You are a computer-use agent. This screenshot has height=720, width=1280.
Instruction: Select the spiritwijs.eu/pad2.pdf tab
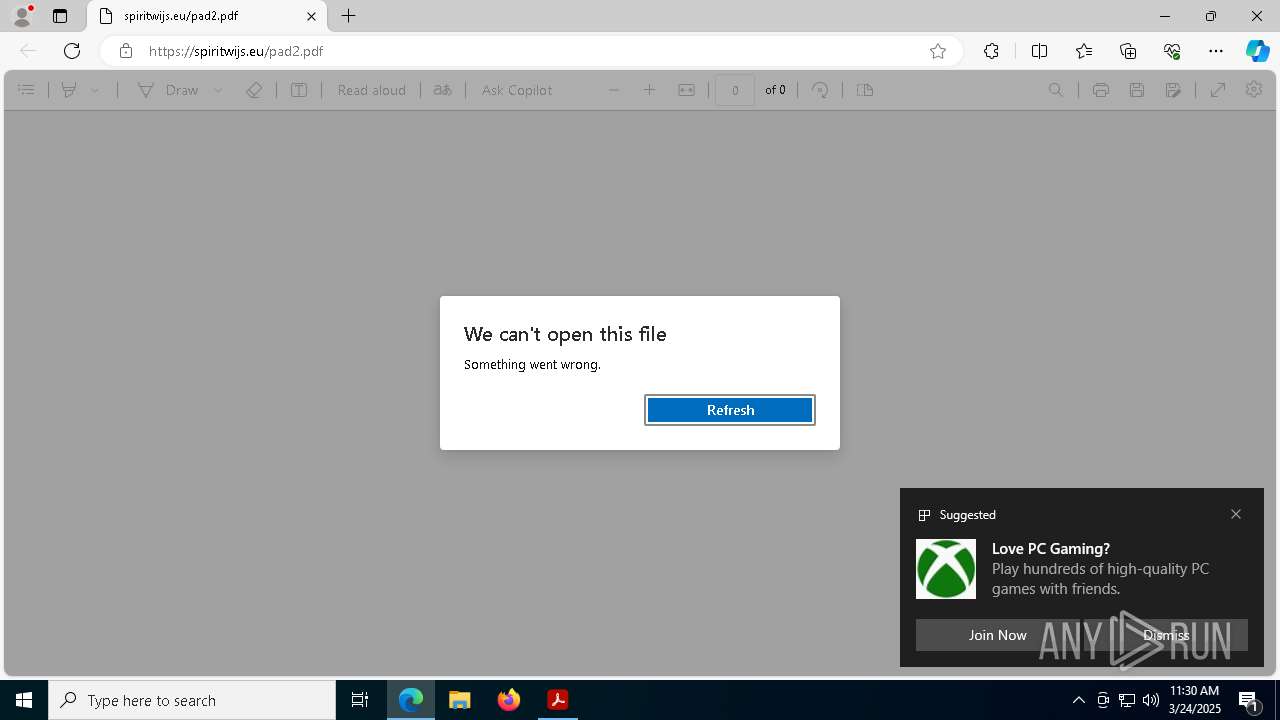pyautogui.click(x=207, y=16)
